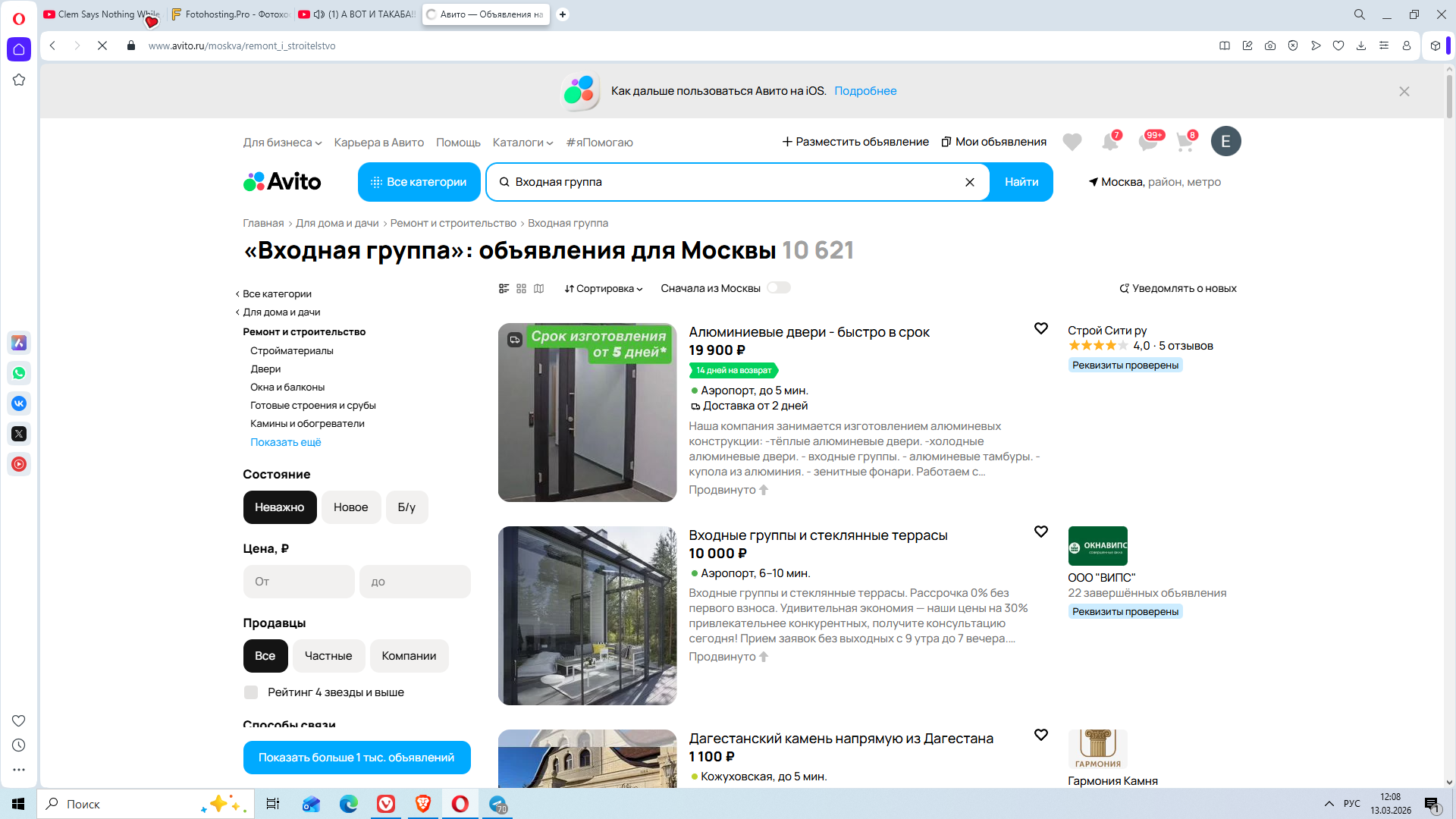
Task: Open messages icon with 99+ badge
Action: tap(1147, 142)
